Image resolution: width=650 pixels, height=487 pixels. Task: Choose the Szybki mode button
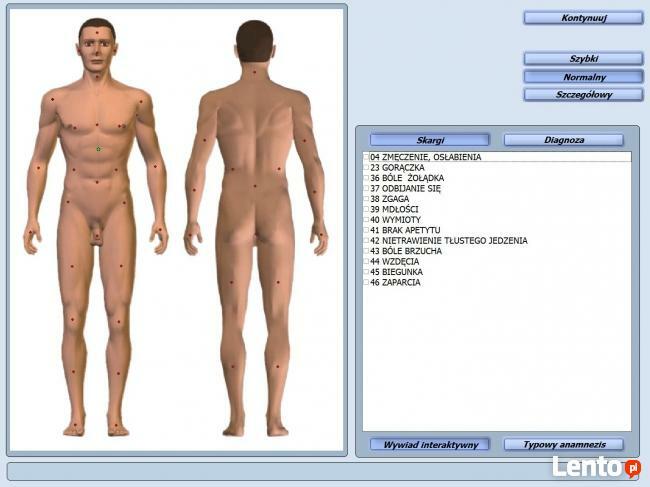(583, 59)
